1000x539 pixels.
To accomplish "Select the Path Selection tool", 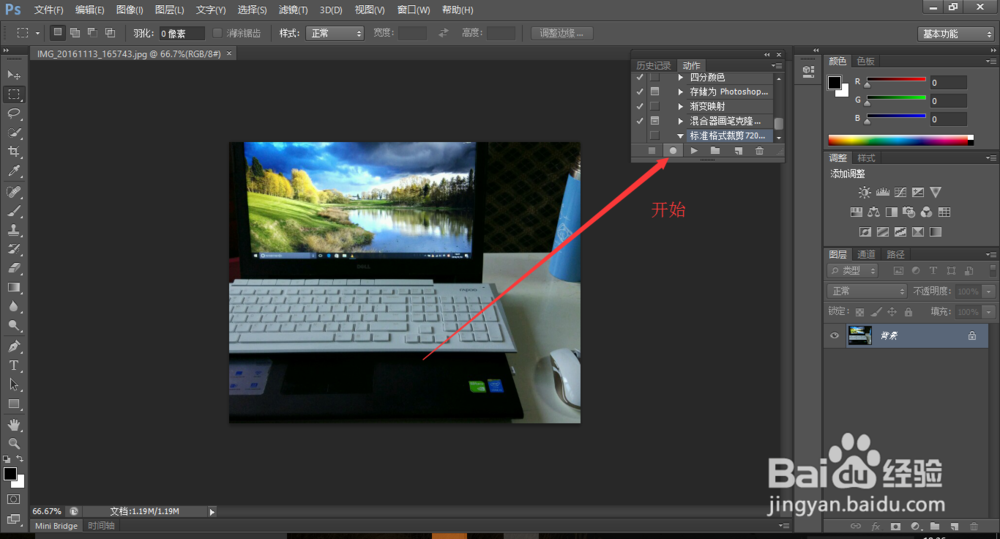I will [x=13, y=385].
